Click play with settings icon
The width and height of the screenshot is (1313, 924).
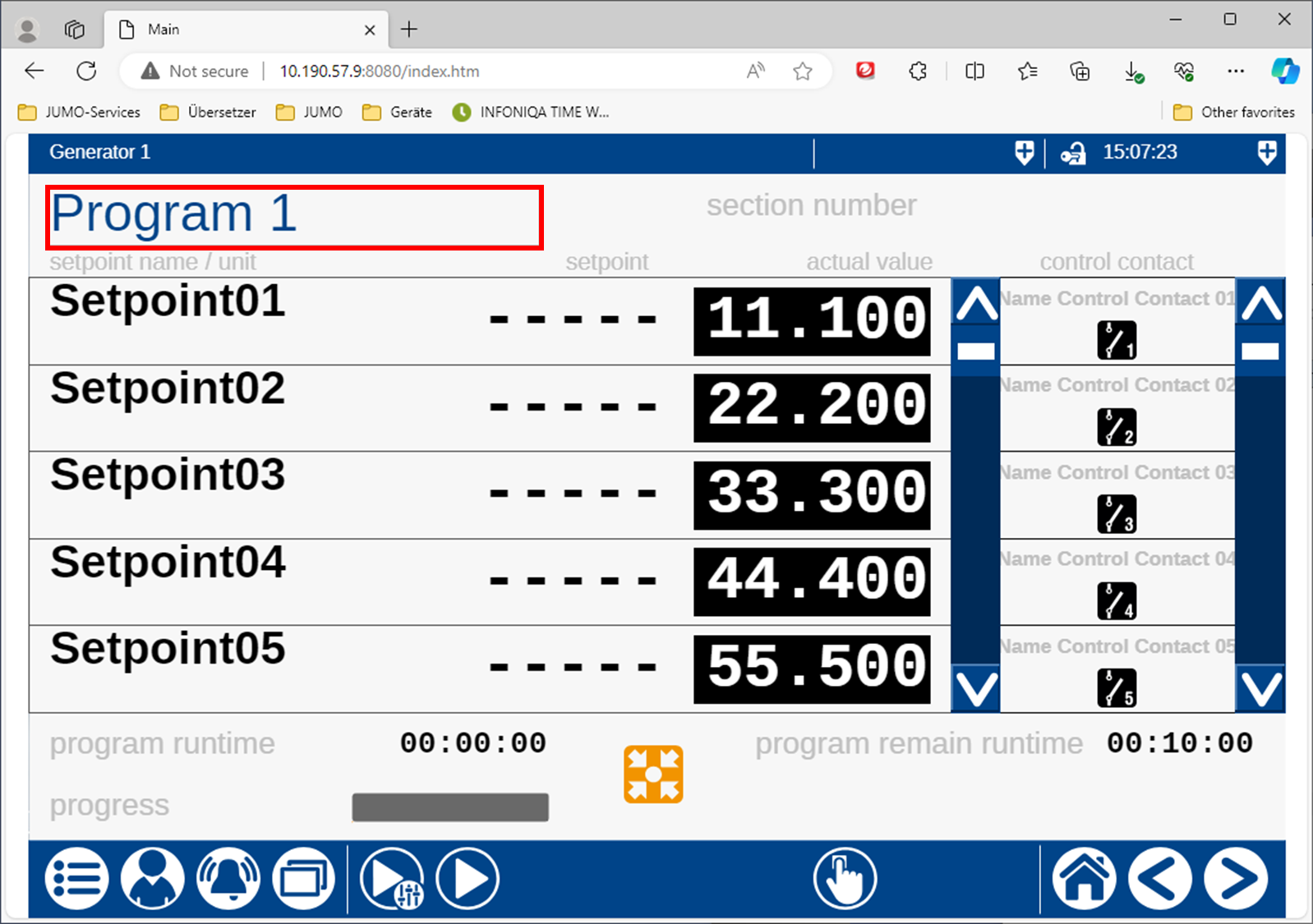(392, 879)
